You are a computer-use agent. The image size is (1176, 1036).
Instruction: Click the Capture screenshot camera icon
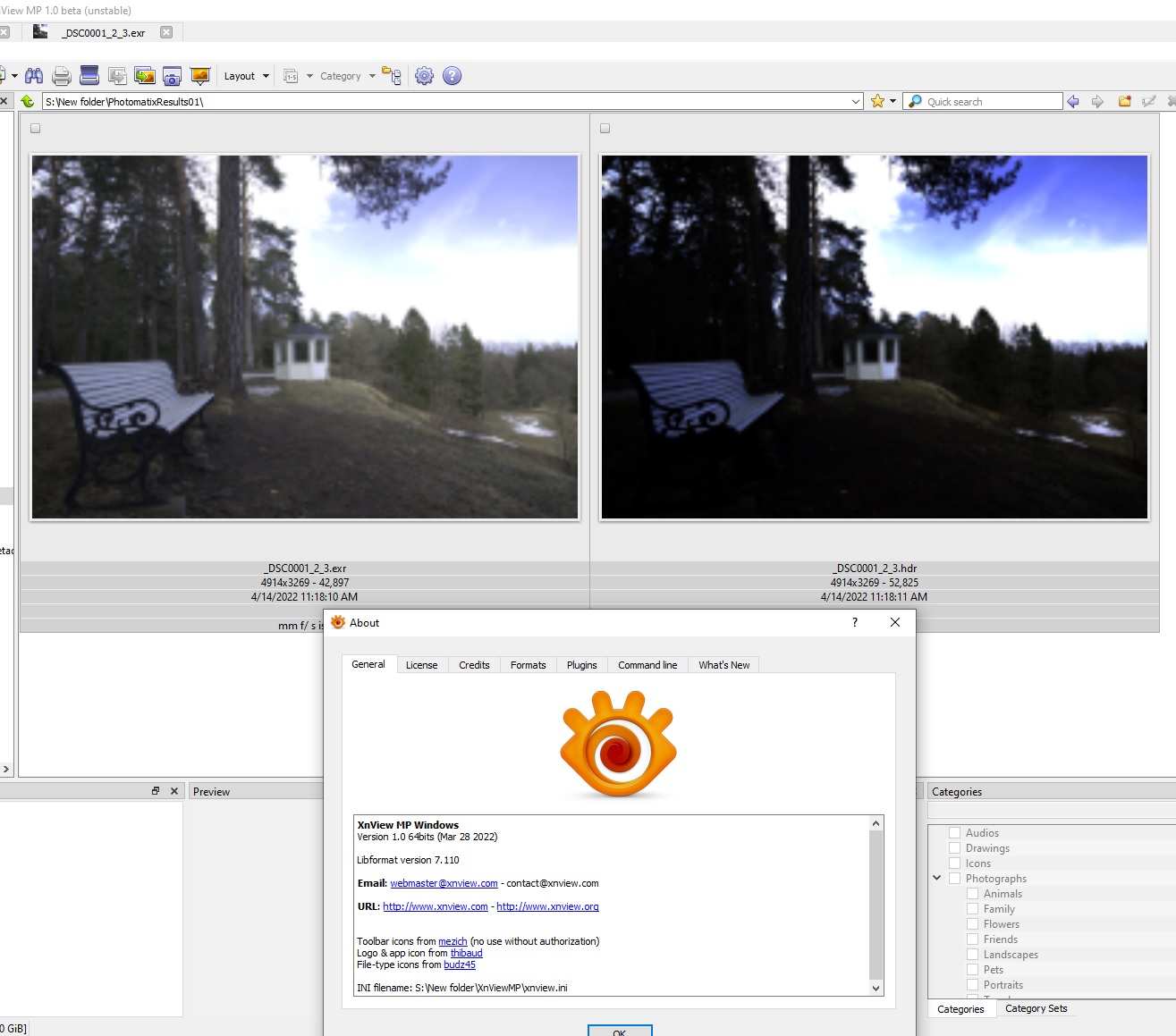173,76
